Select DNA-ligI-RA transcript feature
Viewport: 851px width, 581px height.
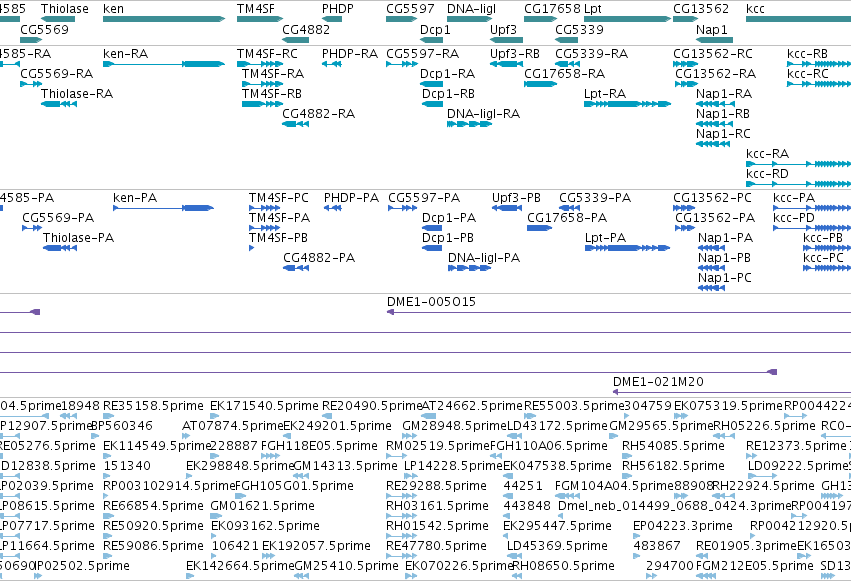pyautogui.click(x=469, y=124)
